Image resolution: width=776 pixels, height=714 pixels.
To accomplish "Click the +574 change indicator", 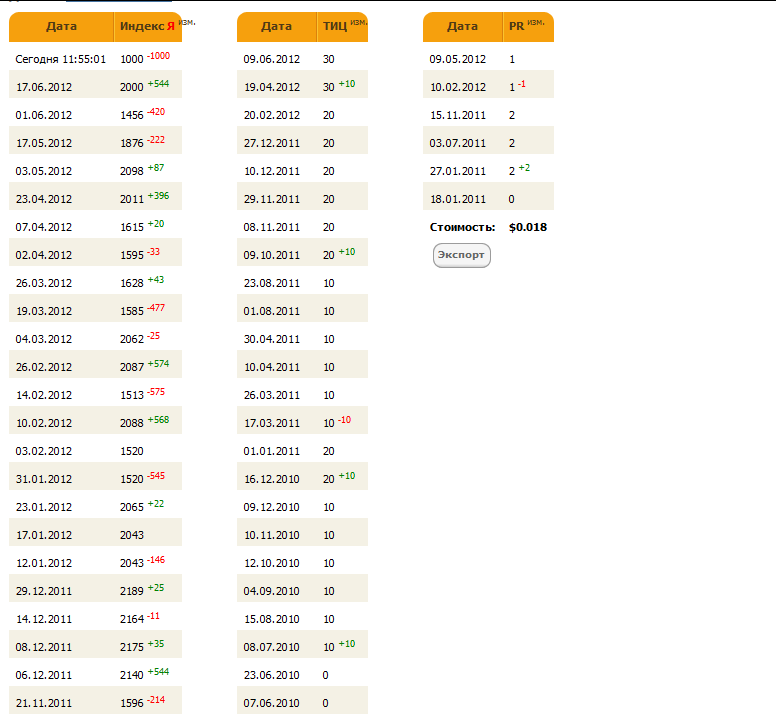I will [x=158, y=364].
